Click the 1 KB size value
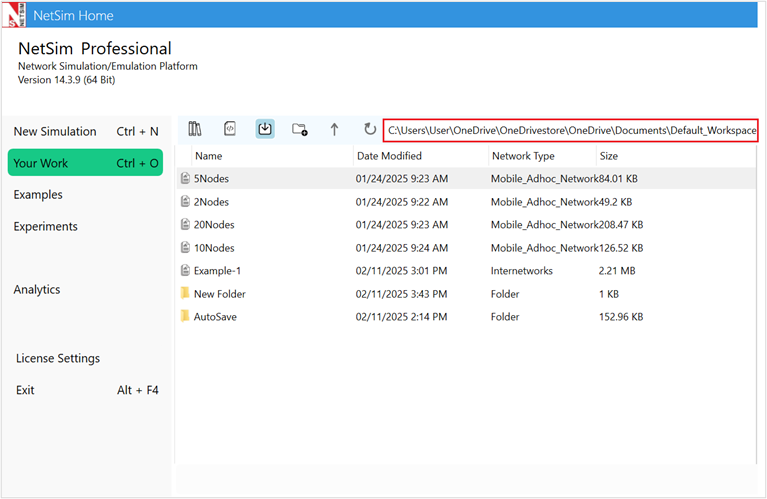Viewport: 767px width, 499px height. (609, 294)
